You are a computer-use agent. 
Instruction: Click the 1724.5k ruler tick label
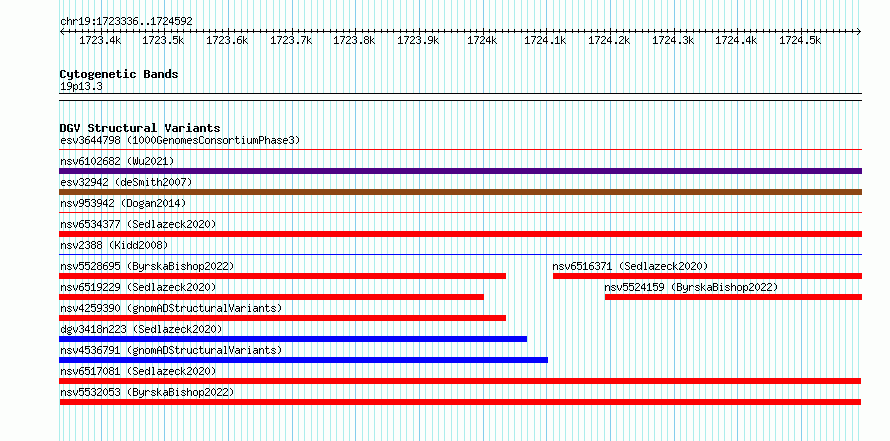click(x=800, y=40)
